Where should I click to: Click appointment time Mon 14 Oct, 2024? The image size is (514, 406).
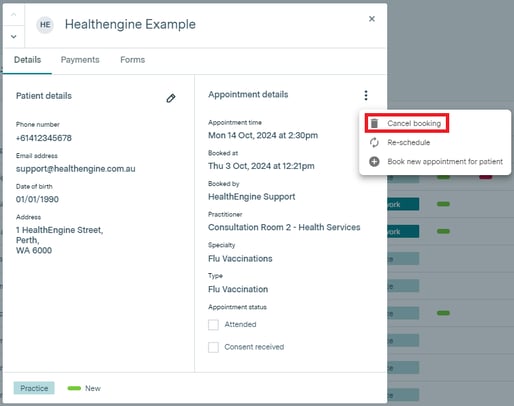tap(263, 135)
